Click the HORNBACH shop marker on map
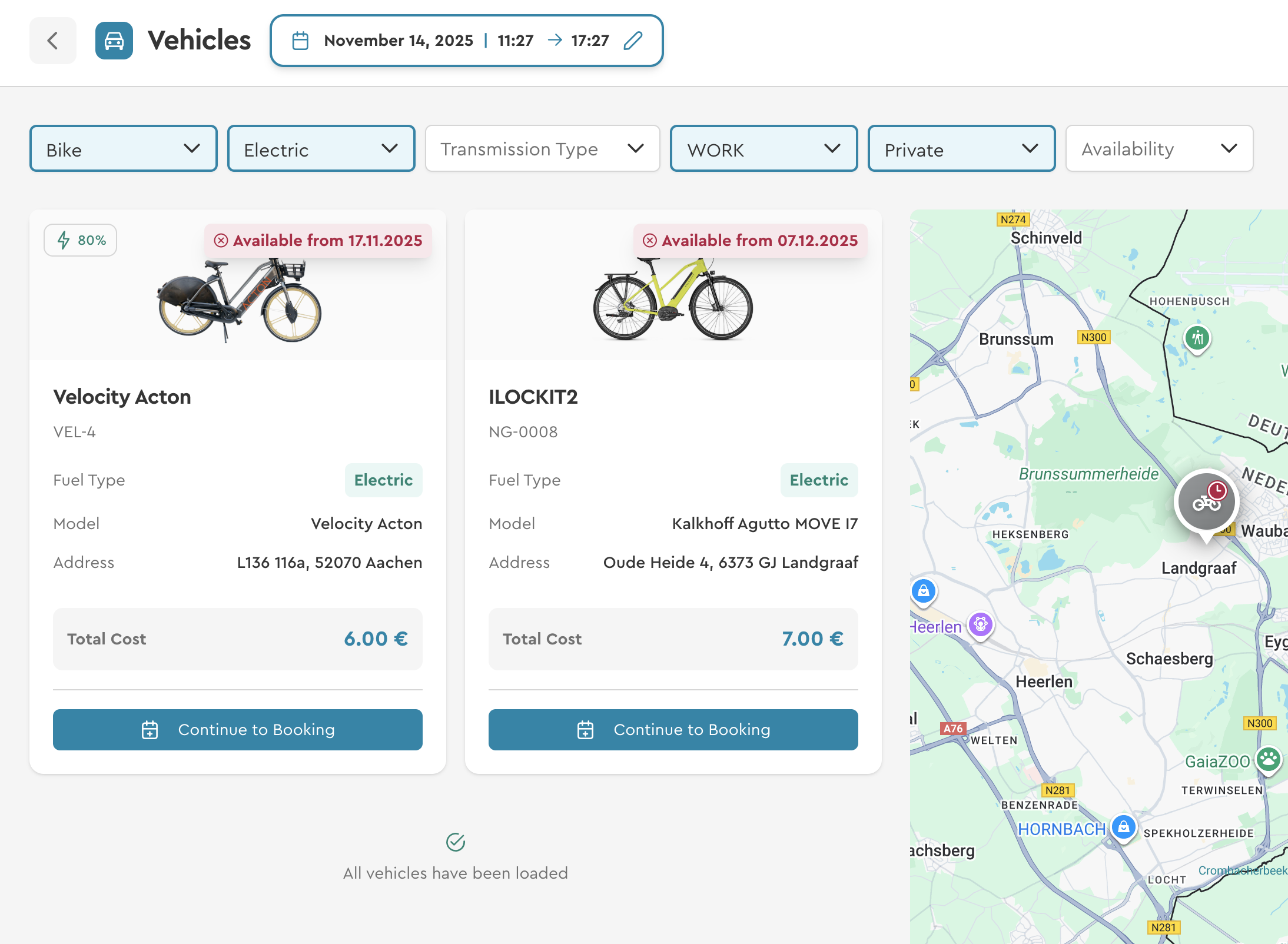The height and width of the screenshot is (944, 1288). coord(1123,827)
